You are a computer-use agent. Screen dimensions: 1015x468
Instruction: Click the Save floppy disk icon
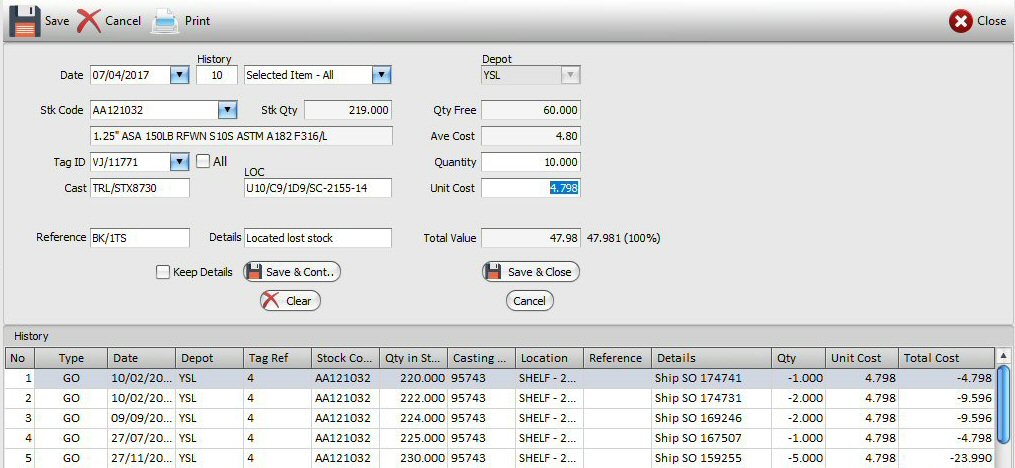pos(25,21)
